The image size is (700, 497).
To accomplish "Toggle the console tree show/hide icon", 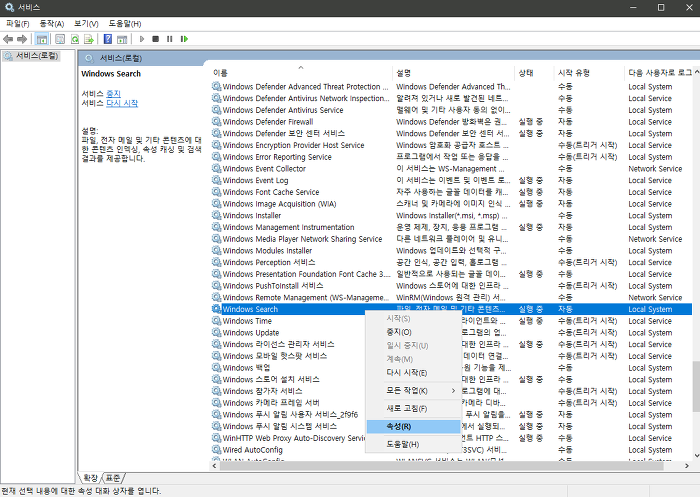I will tap(42, 39).
